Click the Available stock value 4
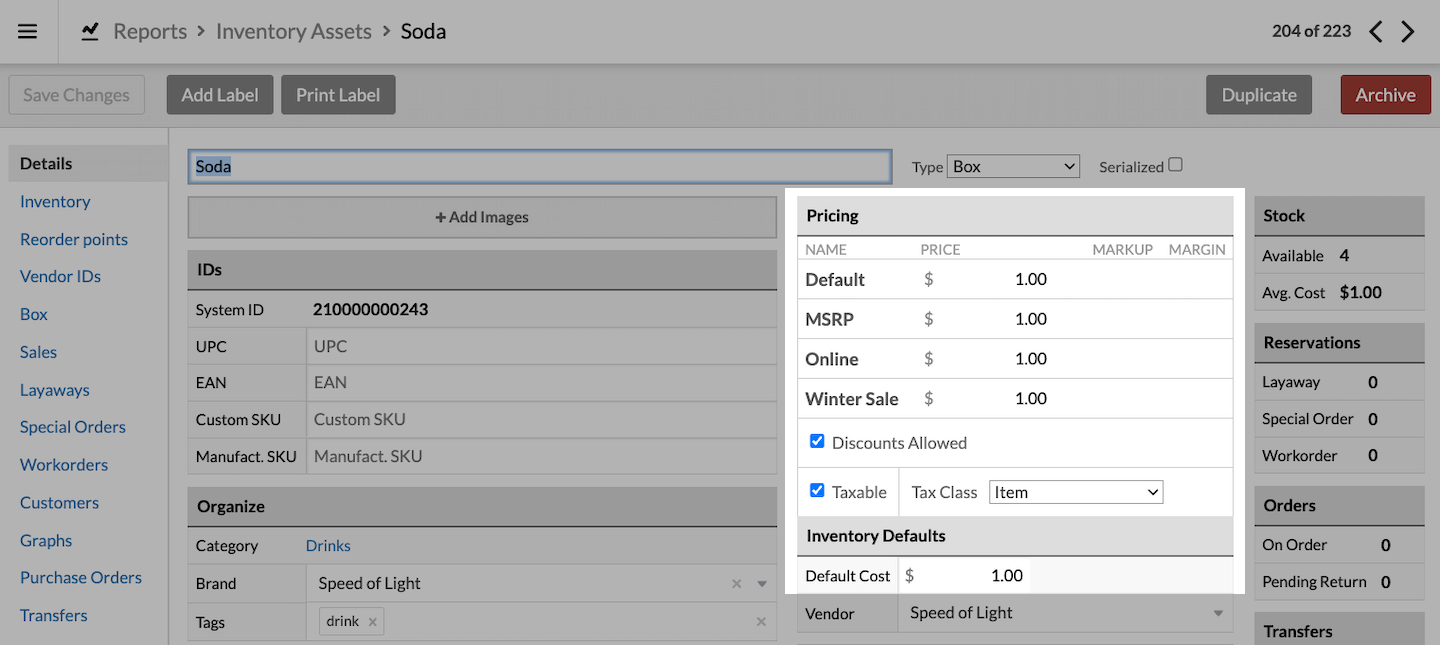The width and height of the screenshot is (1440, 645). pyautogui.click(x=1344, y=256)
